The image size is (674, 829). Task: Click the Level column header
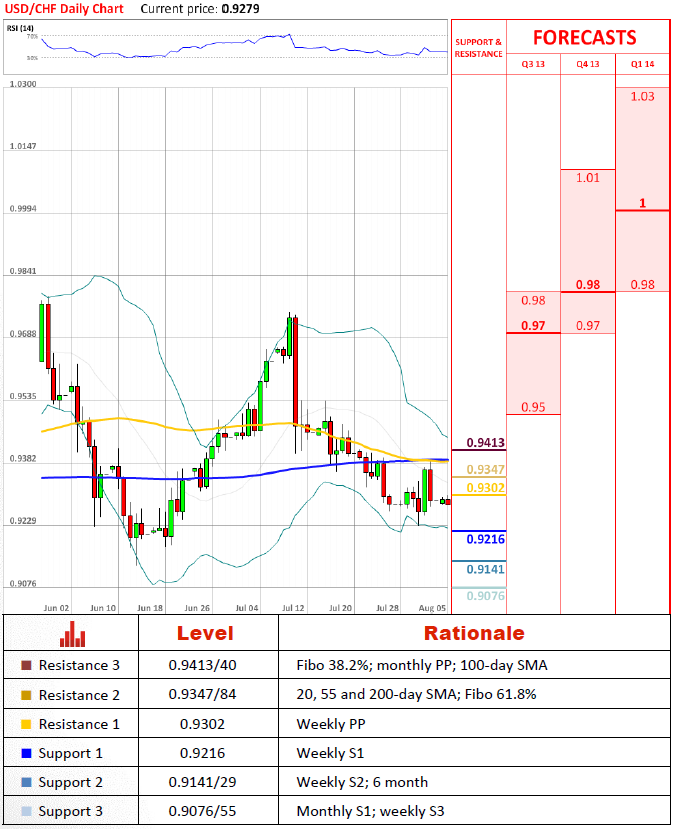tap(205, 633)
